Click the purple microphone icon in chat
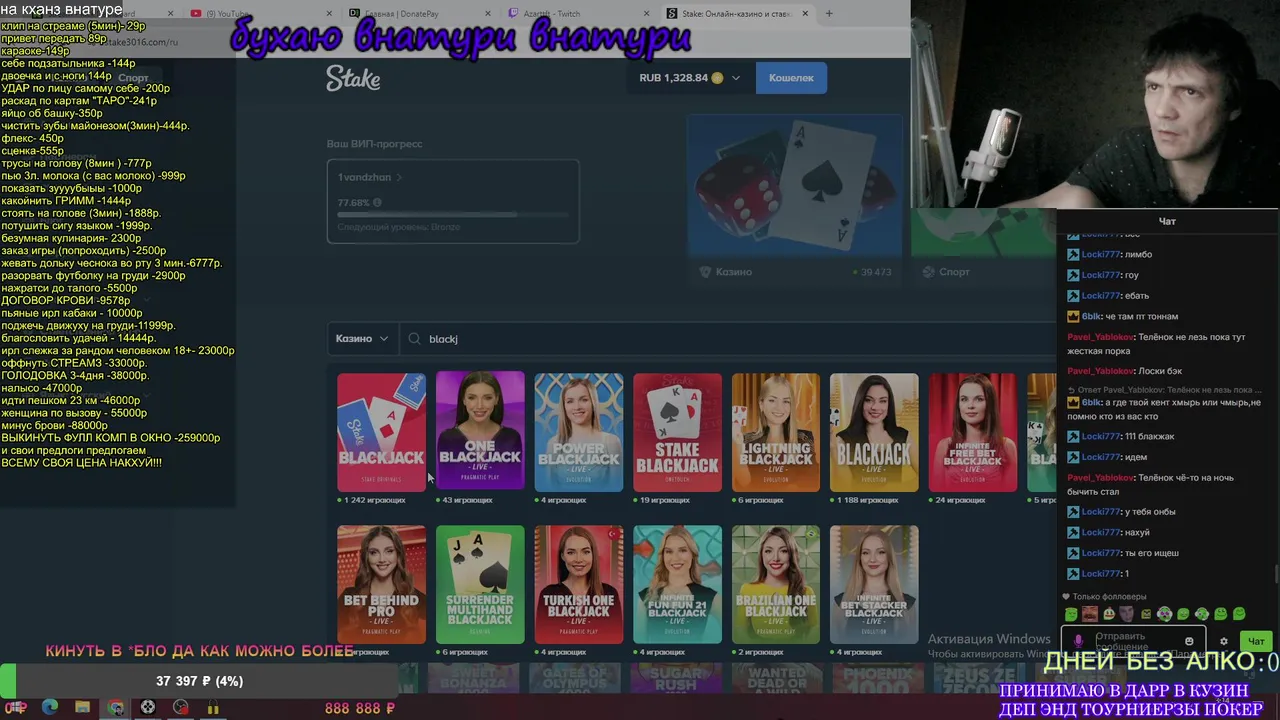1280x720 pixels. pyautogui.click(x=1077, y=641)
